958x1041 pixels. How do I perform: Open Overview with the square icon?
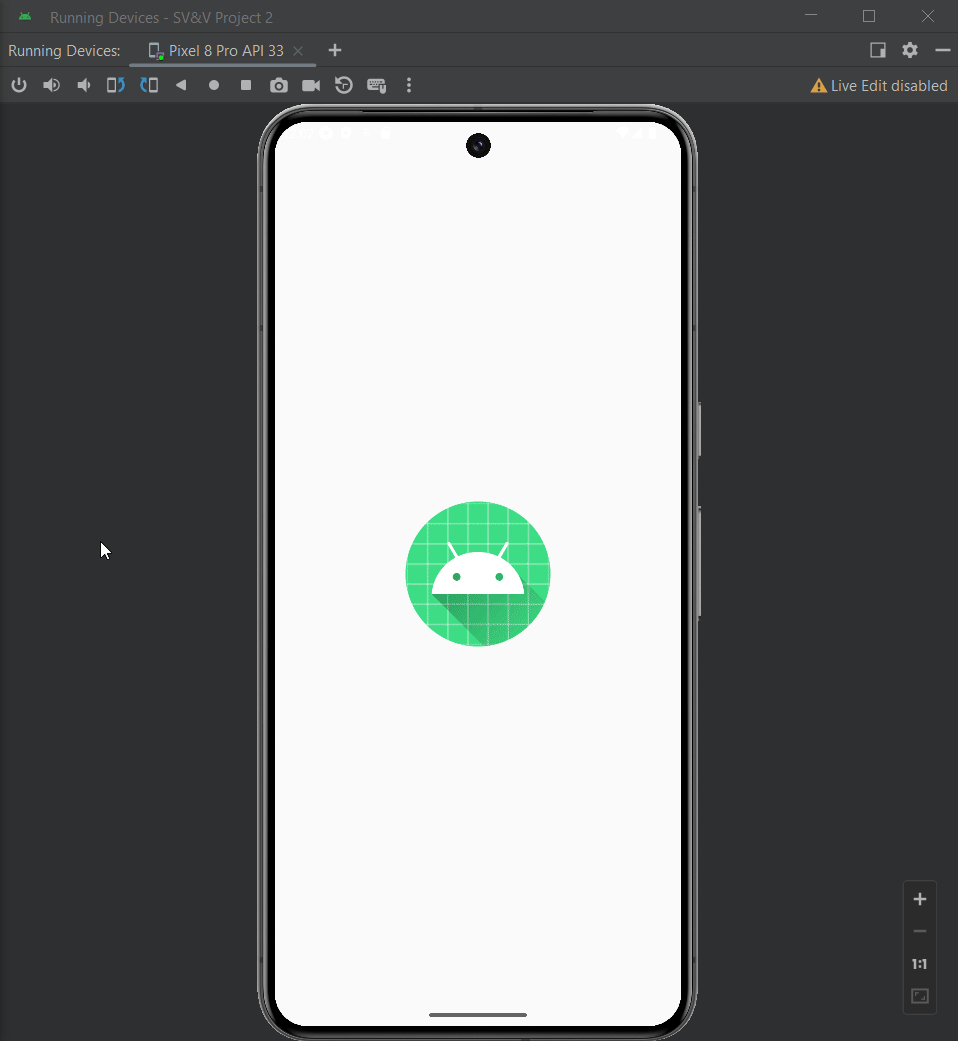point(246,85)
